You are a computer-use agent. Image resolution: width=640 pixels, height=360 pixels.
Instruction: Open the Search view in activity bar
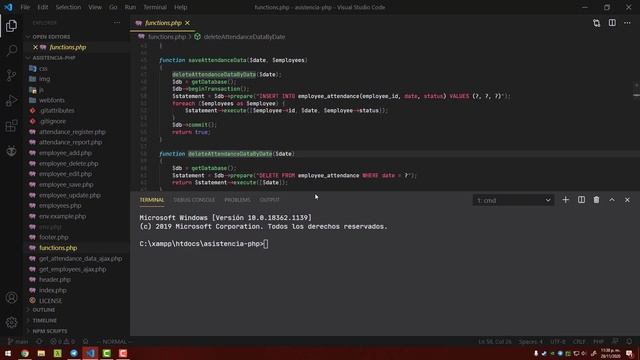(11, 51)
